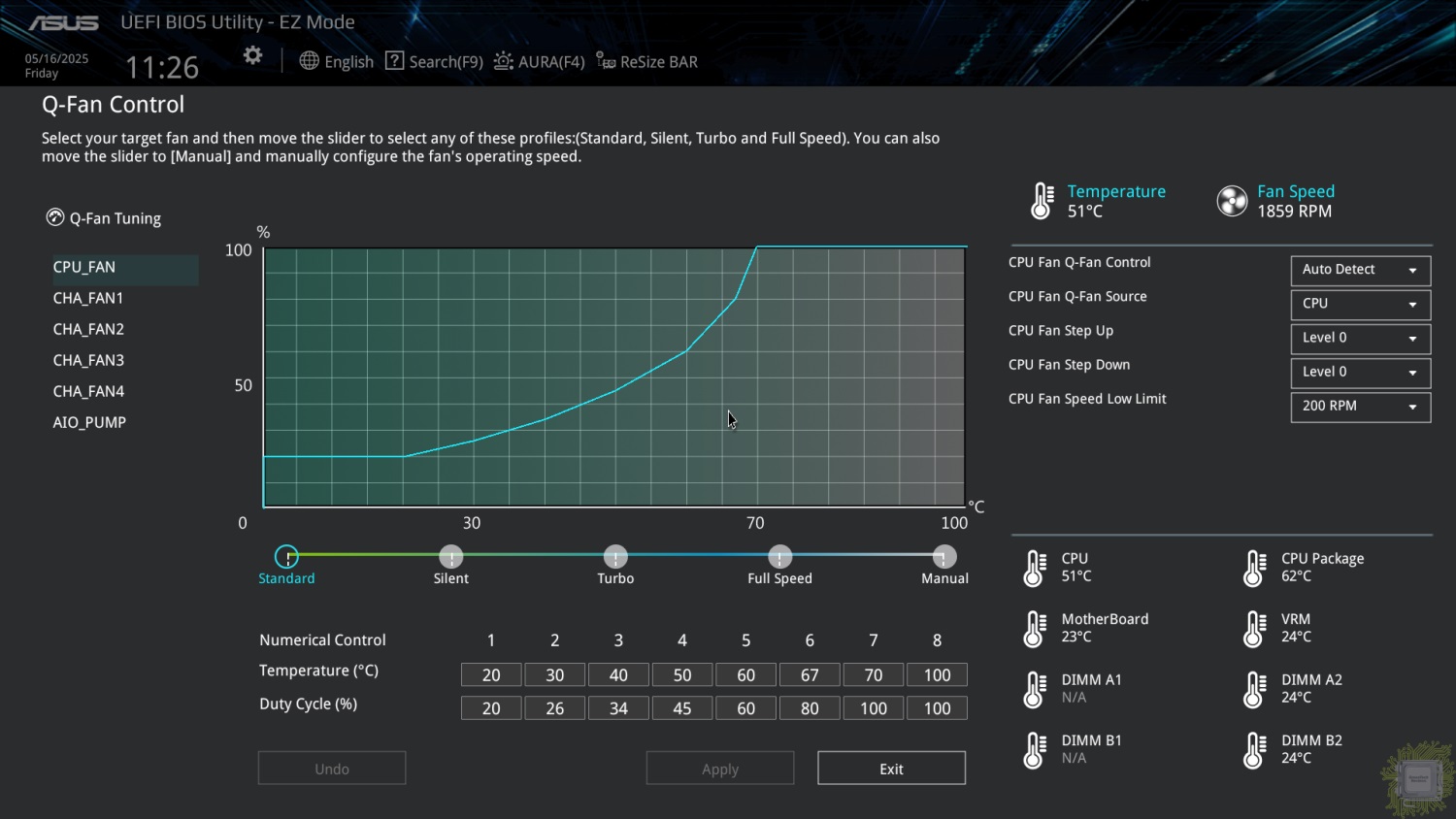This screenshot has width=1456, height=819.
Task: Click temperature field for point 1
Action: pos(491,674)
